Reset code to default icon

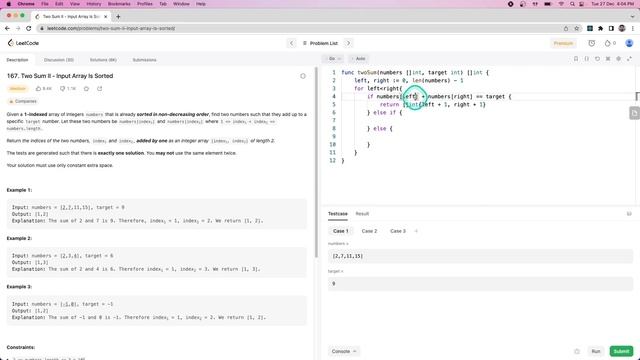click(x=597, y=59)
